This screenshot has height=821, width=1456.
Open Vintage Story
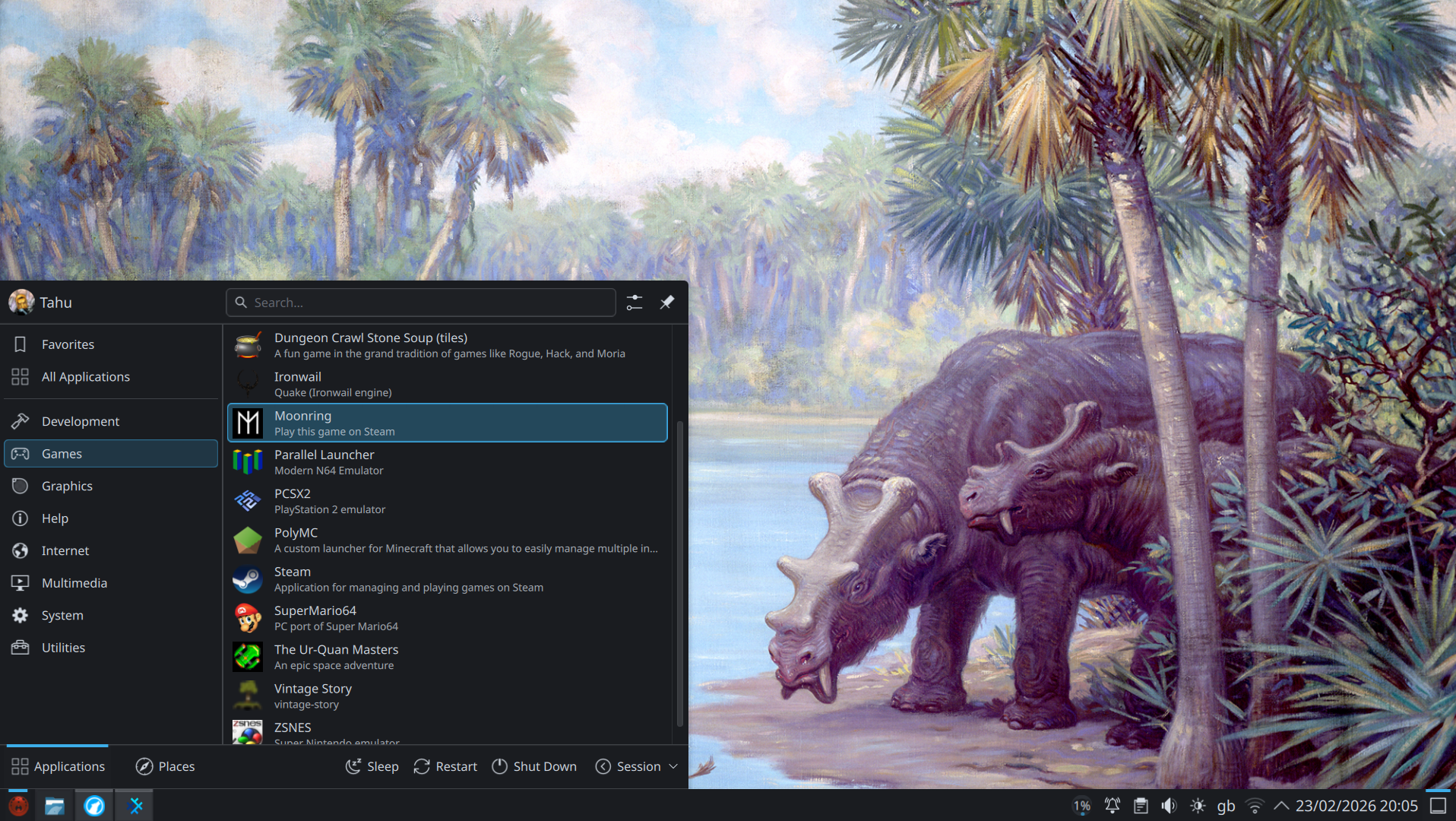click(448, 696)
